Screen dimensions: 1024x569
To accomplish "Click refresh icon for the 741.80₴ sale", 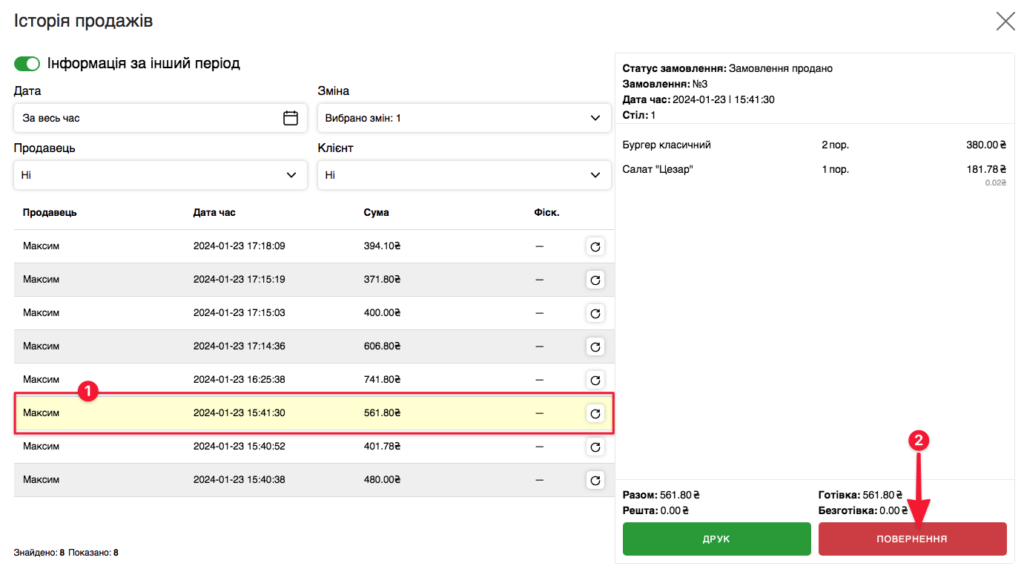I will [x=595, y=380].
